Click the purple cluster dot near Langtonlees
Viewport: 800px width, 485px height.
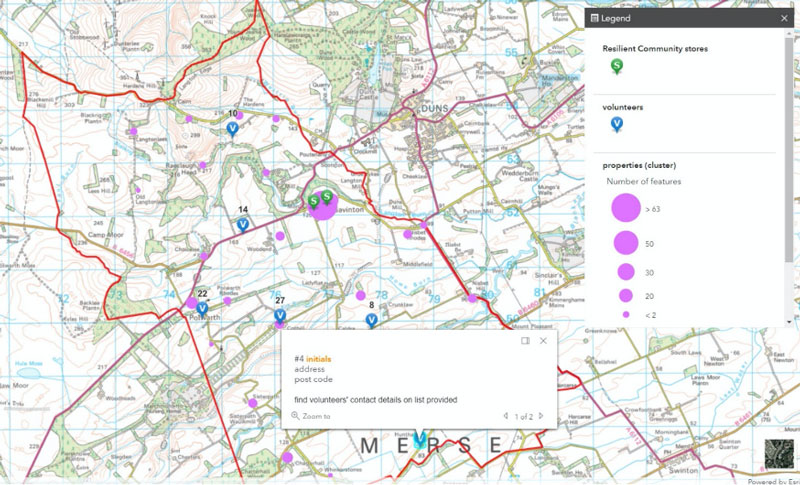pos(134,132)
